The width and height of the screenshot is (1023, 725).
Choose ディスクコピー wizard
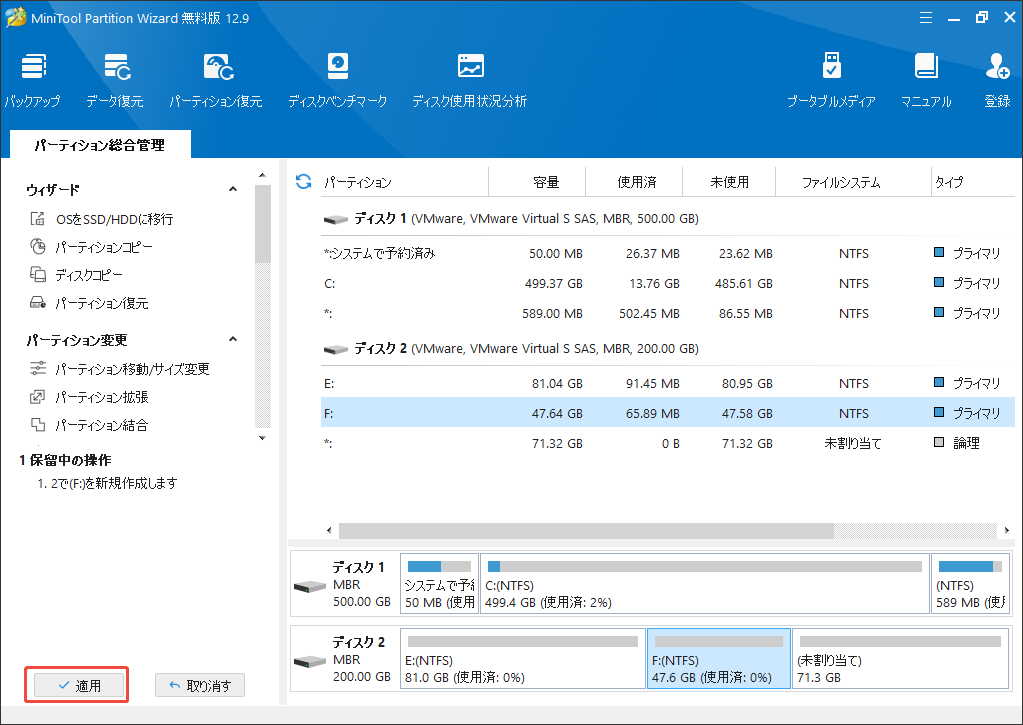[76, 275]
